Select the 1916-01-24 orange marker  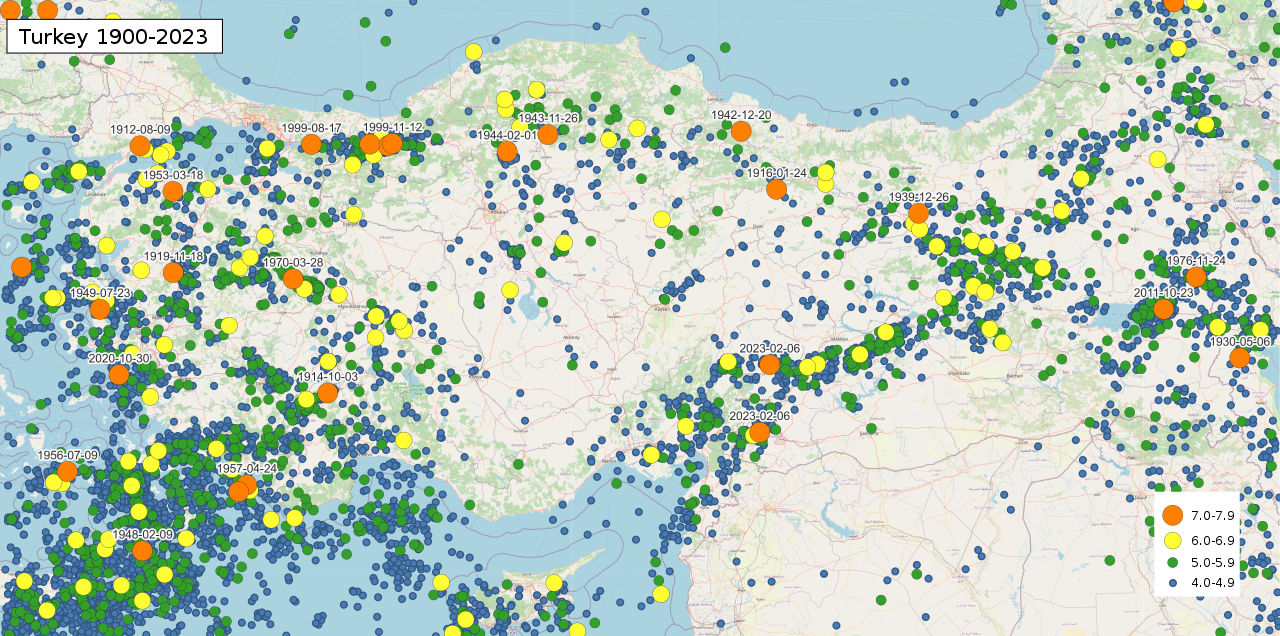click(x=776, y=189)
